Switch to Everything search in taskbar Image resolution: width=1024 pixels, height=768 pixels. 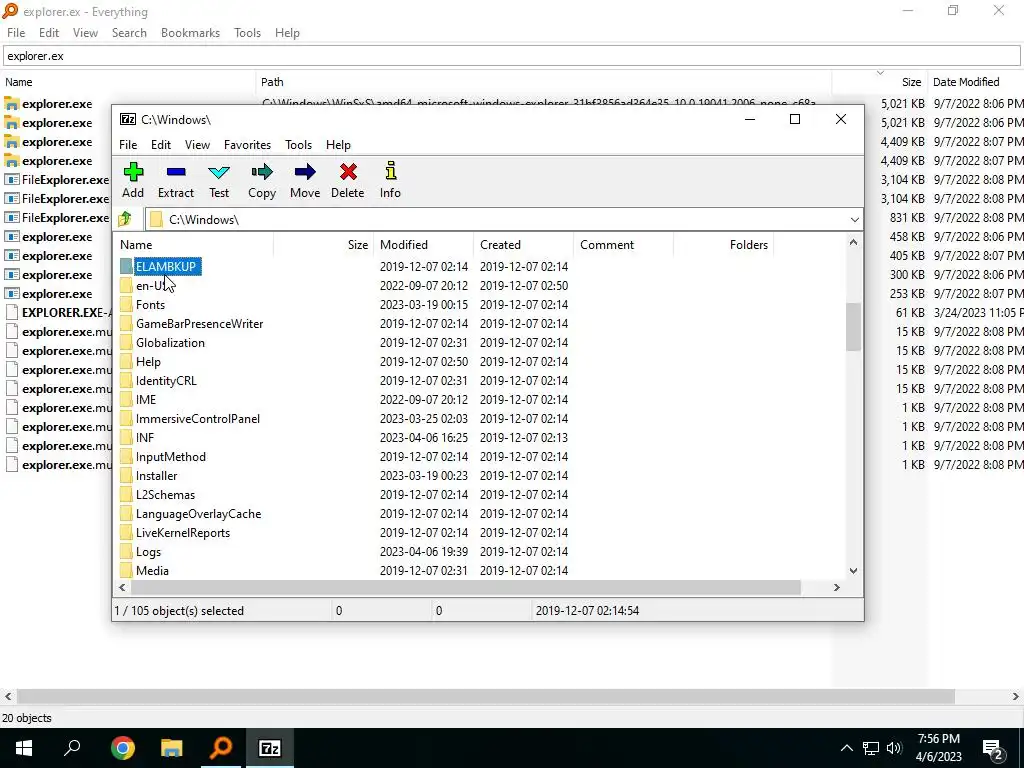pyautogui.click(x=221, y=748)
